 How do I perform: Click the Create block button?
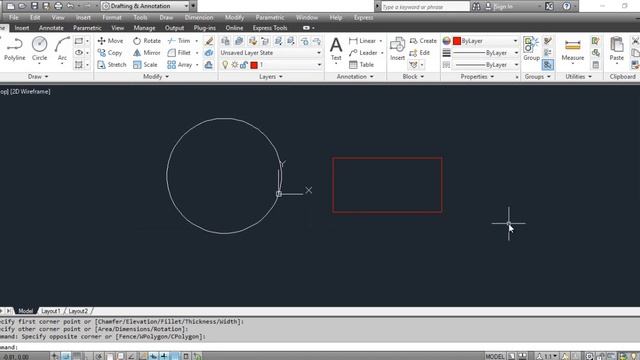coord(423,41)
